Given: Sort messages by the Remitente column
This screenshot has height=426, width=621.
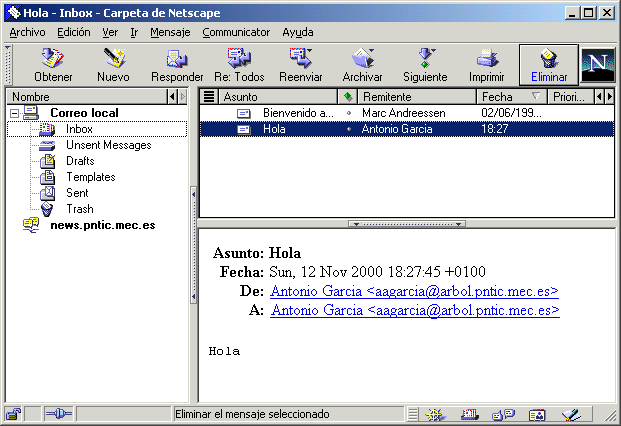Looking at the screenshot, I should [417, 97].
